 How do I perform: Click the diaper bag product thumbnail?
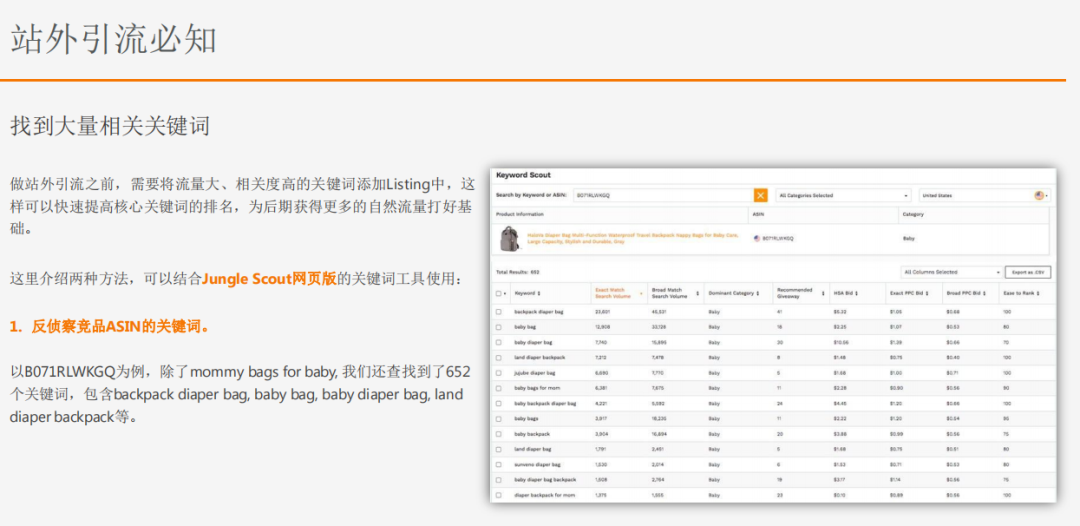point(507,239)
